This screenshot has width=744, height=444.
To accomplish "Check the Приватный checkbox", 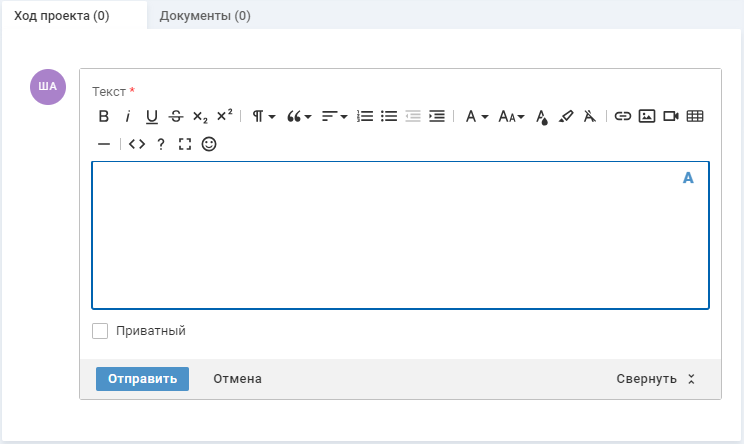I will pos(100,331).
